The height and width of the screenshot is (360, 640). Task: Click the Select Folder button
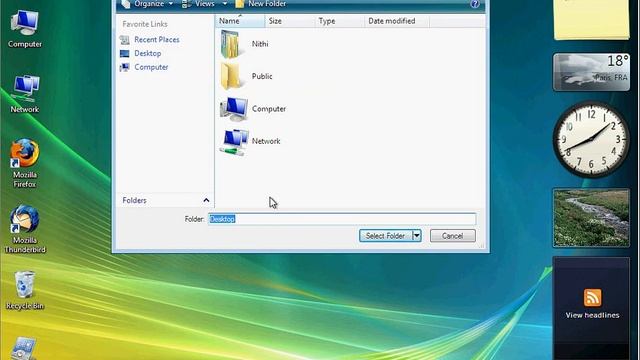(385, 236)
